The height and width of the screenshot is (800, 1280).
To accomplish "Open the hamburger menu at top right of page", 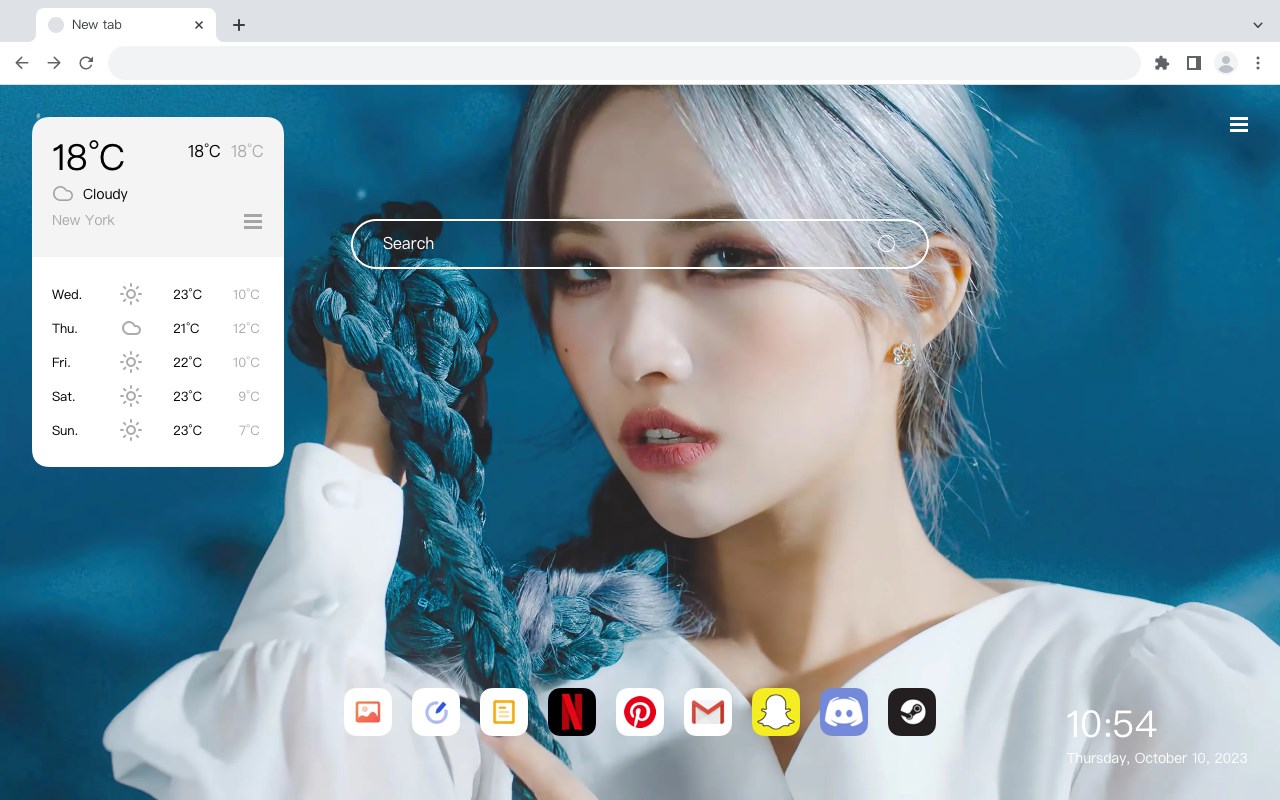I will tap(1239, 125).
